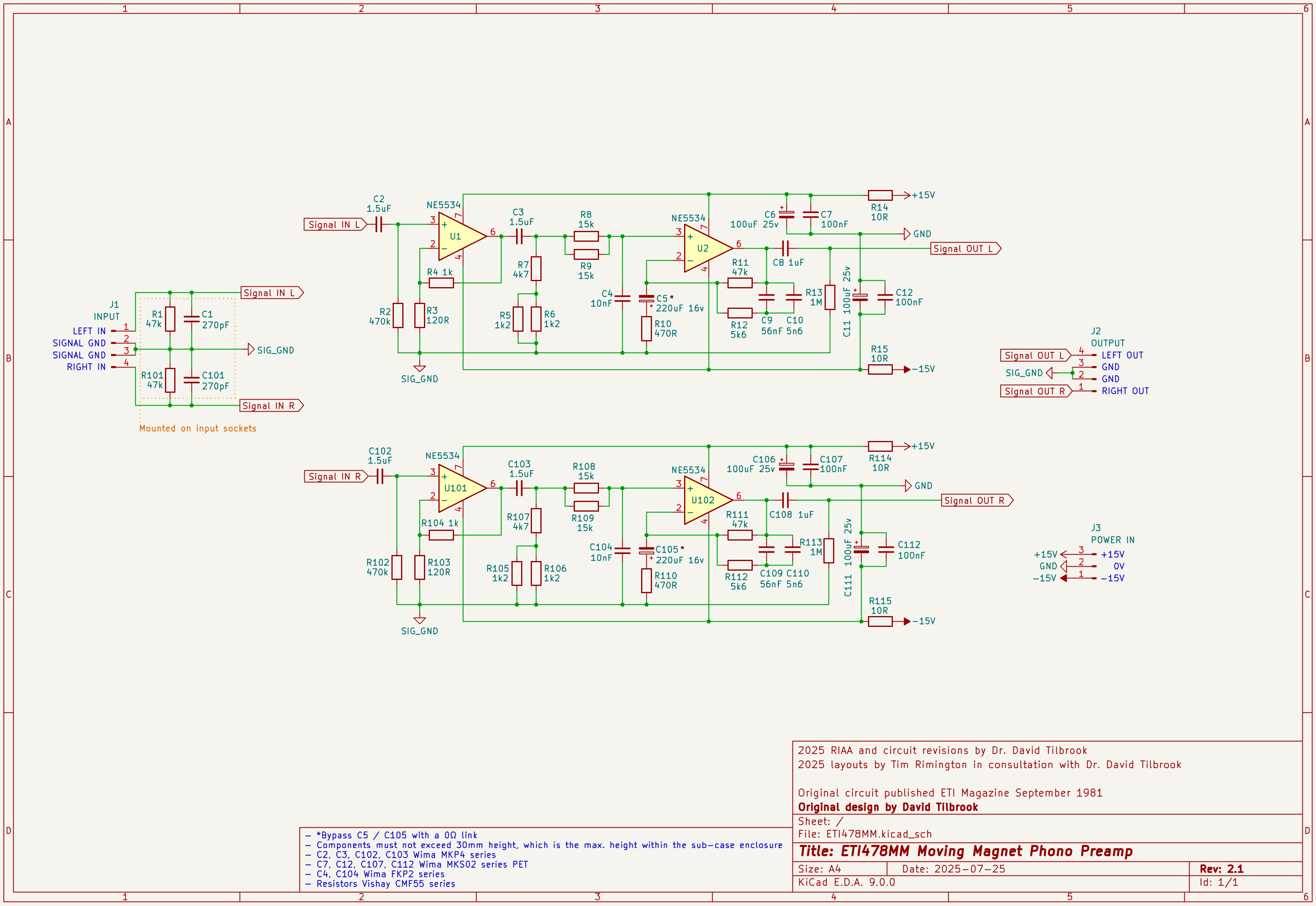The width and height of the screenshot is (1316, 906).
Task: Click the "Signal IN L" label feeding C2
Action: coord(335,224)
